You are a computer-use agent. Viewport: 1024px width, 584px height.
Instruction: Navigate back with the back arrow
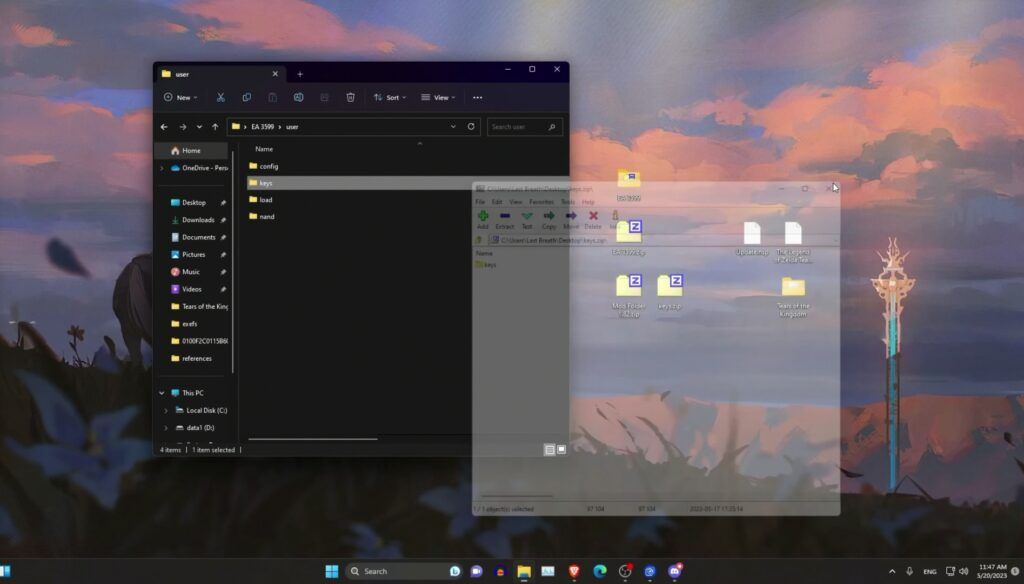point(164,127)
